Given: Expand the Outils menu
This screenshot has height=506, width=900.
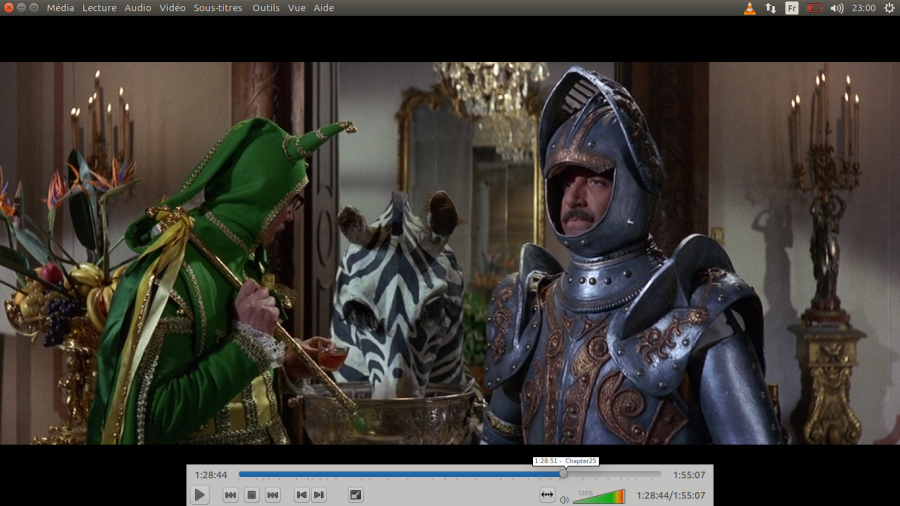Looking at the screenshot, I should tap(266, 8).
